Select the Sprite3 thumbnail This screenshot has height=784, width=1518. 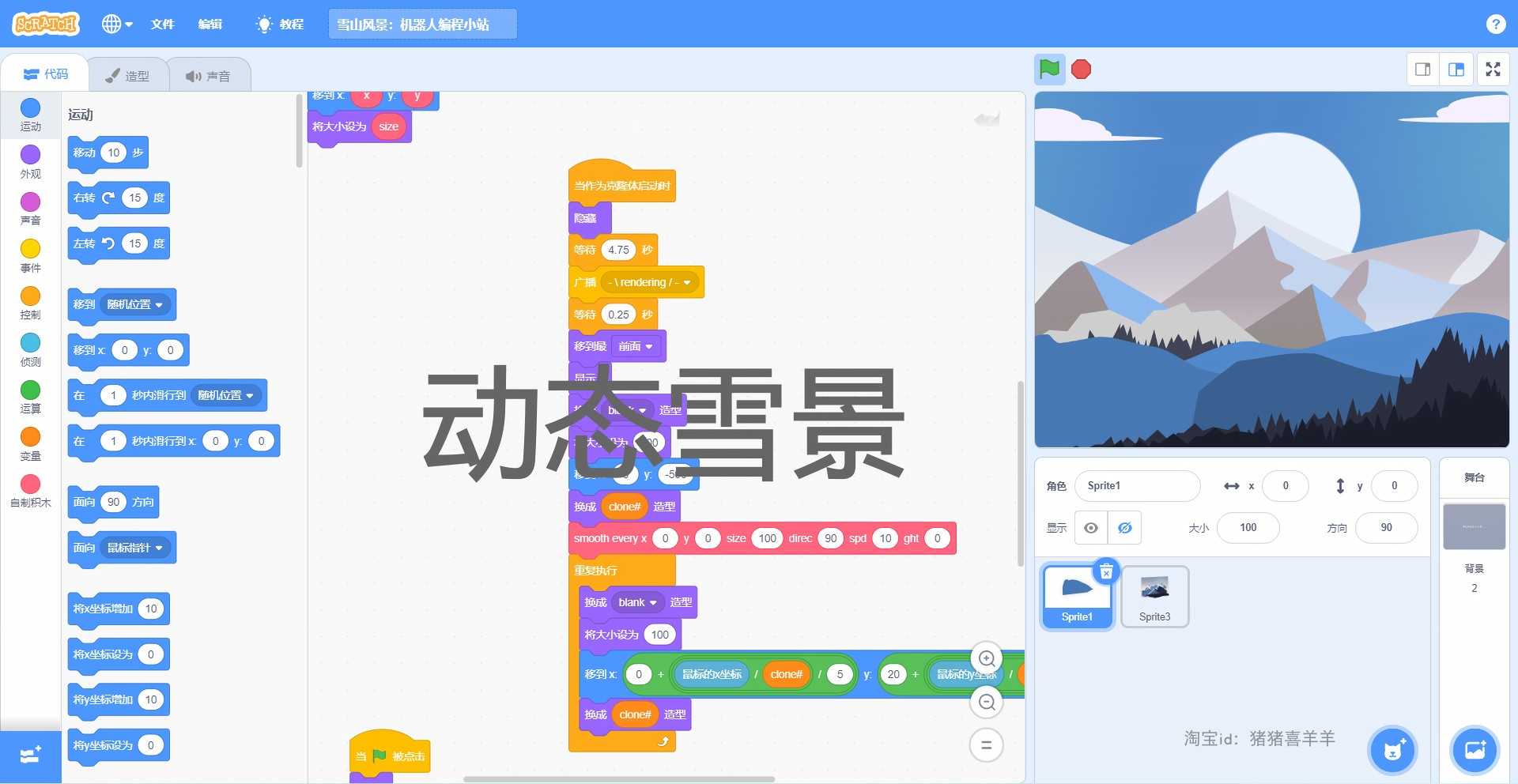[x=1154, y=597]
